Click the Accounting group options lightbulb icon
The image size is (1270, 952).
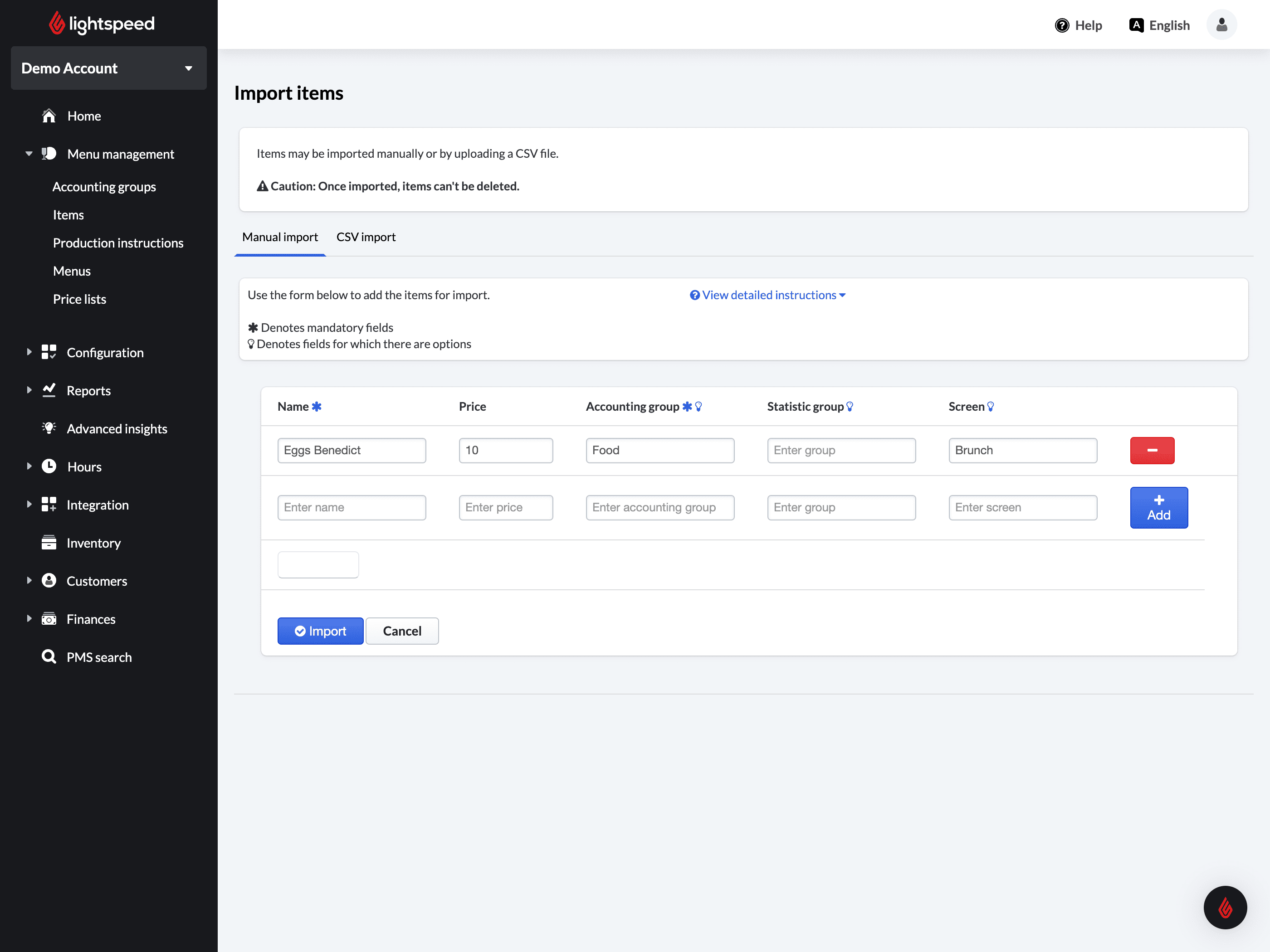(698, 406)
